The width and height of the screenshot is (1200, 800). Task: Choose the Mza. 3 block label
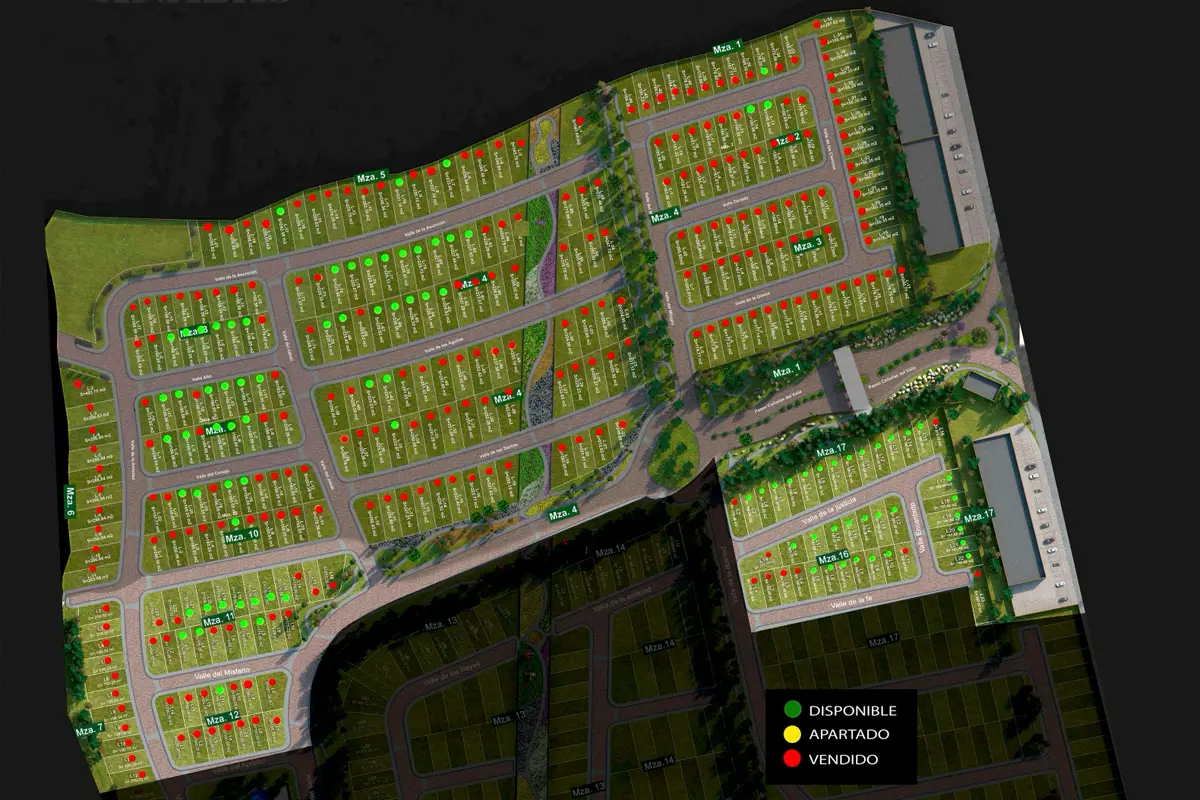[807, 245]
